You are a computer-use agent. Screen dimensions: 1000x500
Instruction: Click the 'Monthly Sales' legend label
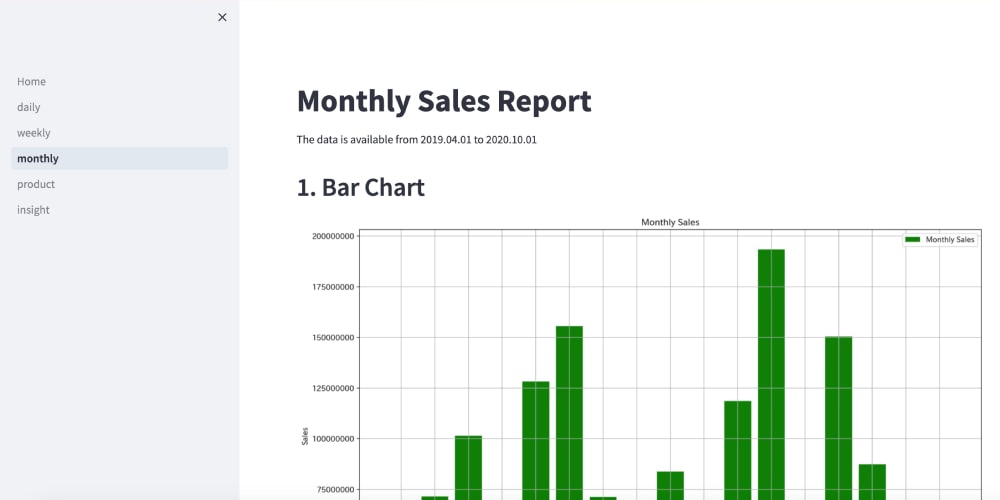[x=949, y=240]
